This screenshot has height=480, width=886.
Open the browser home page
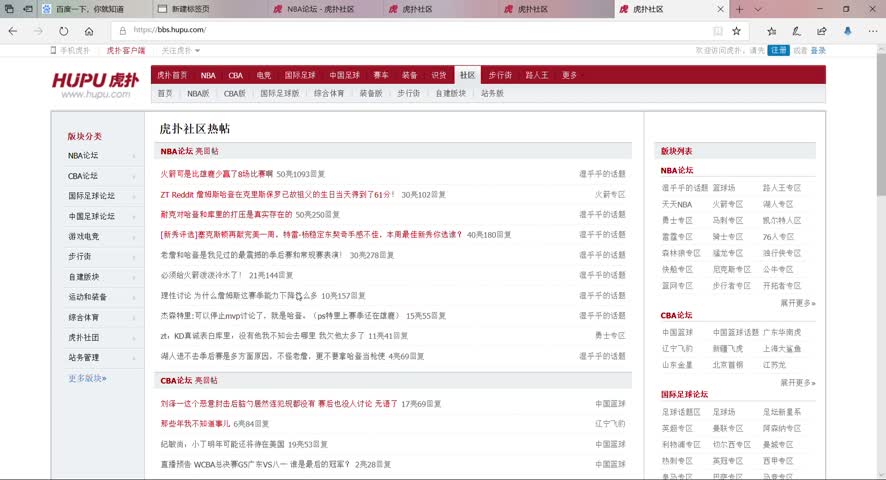point(89,31)
